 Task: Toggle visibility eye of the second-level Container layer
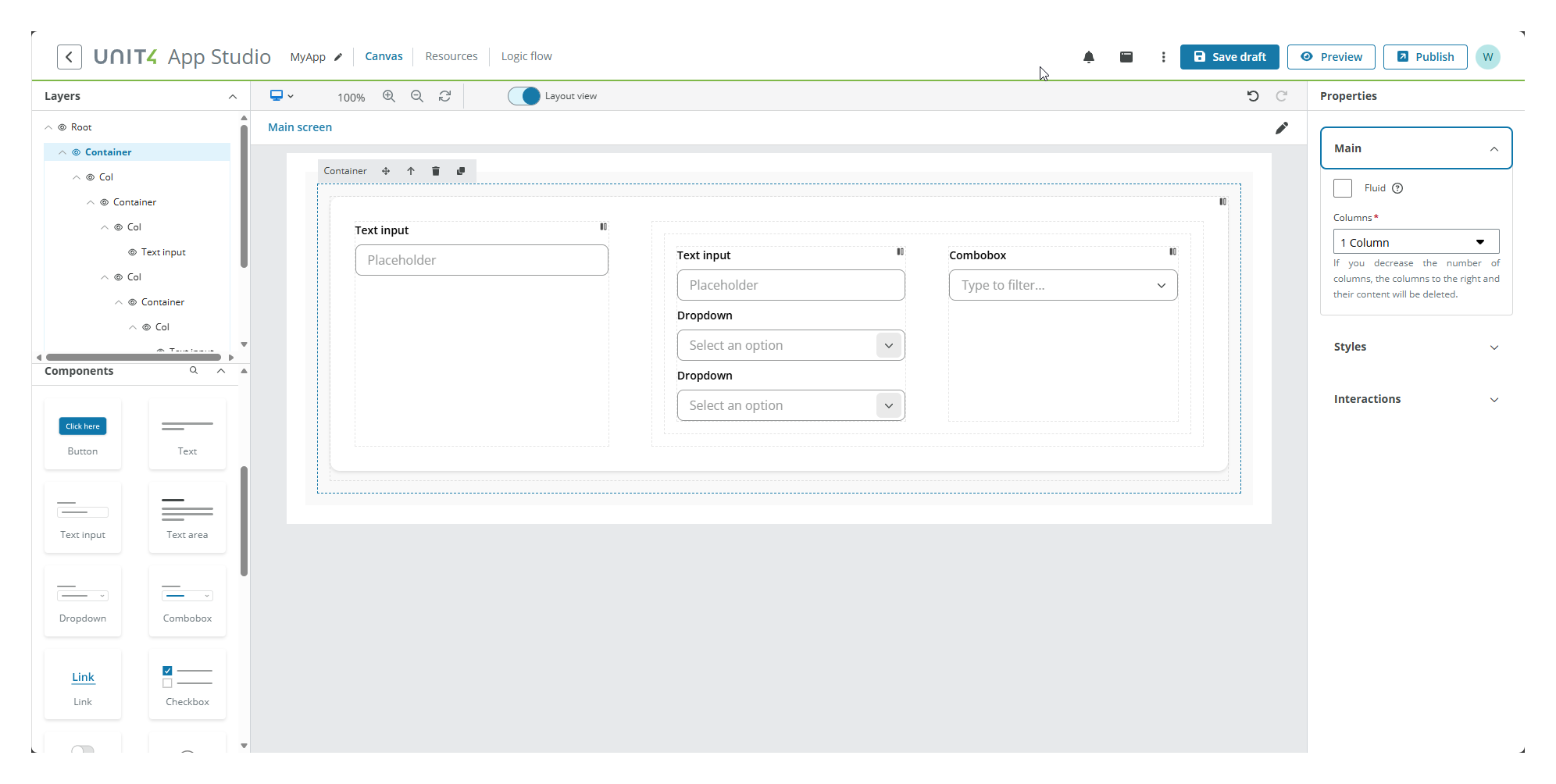(x=105, y=202)
